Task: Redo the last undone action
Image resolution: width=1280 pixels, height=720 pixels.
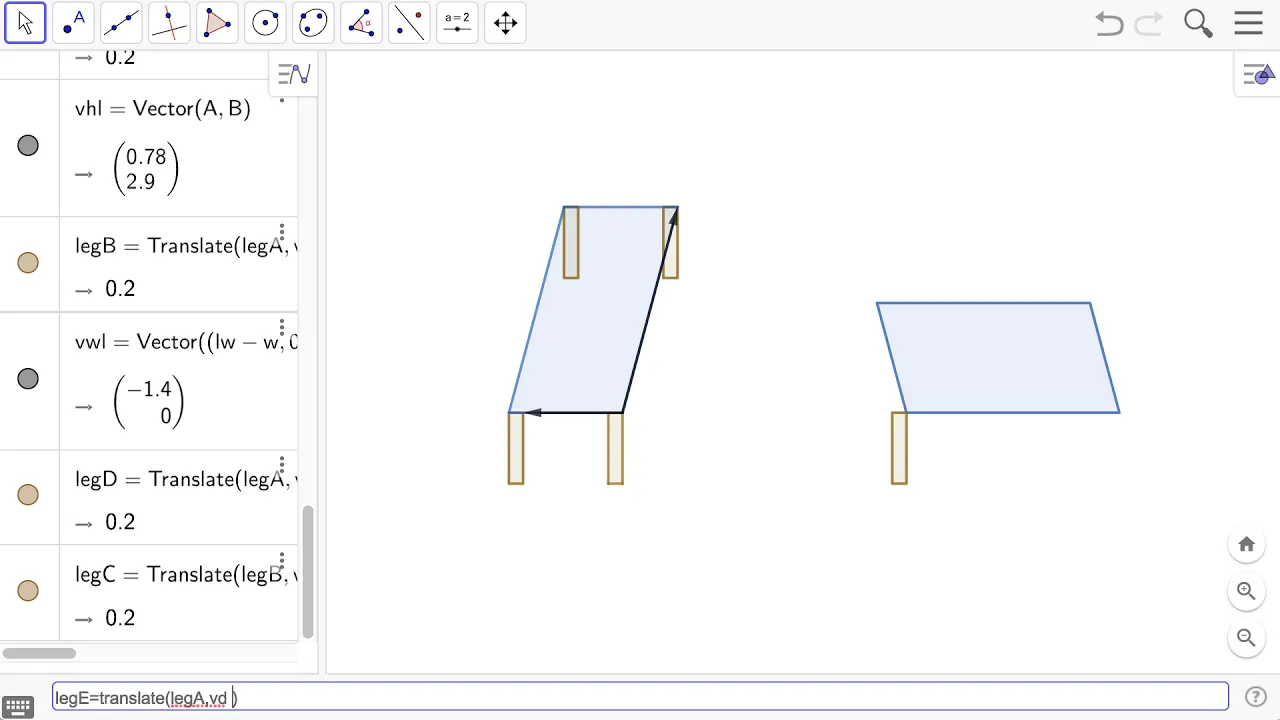Action: 1149,23
